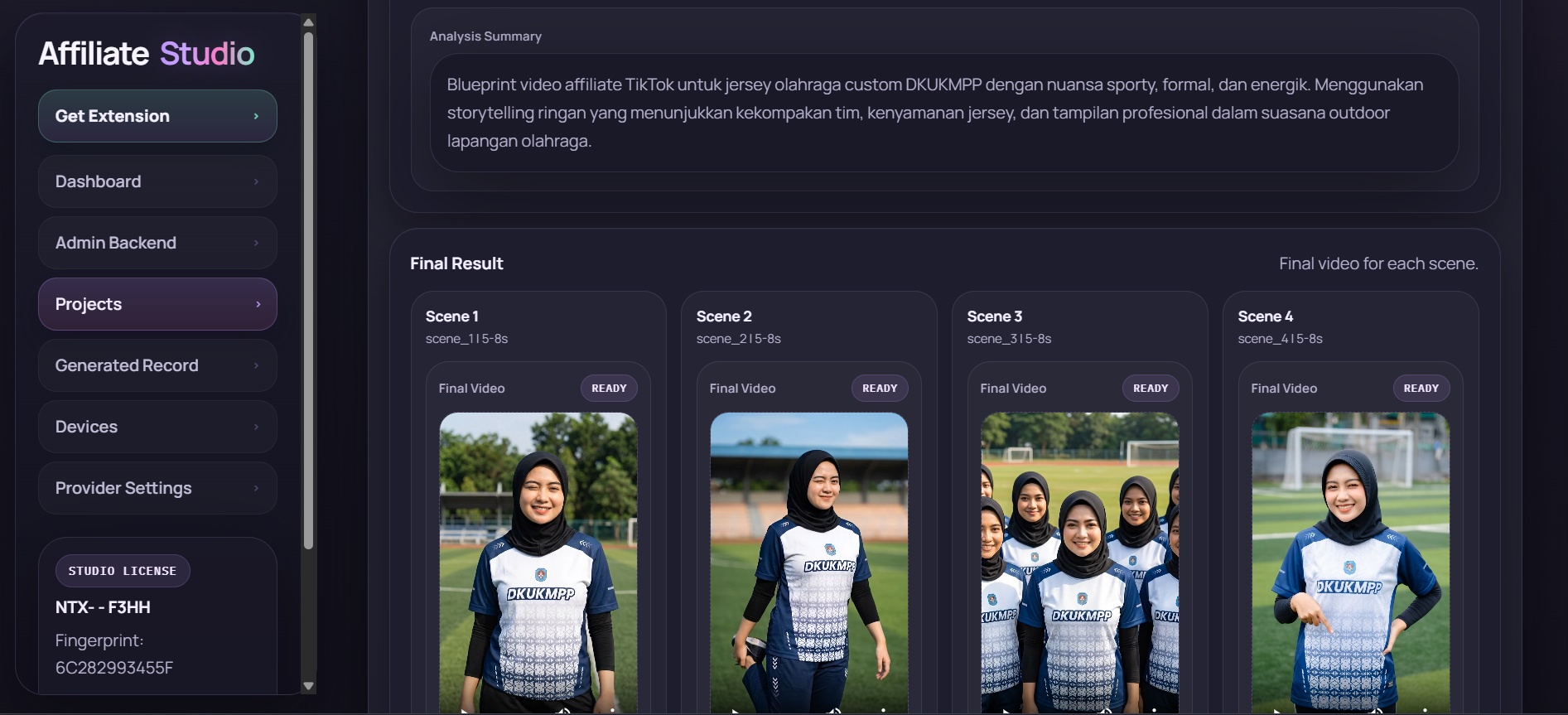Click the fingerprint value 6C282993455F
The height and width of the screenshot is (715, 1568).
[x=114, y=668]
